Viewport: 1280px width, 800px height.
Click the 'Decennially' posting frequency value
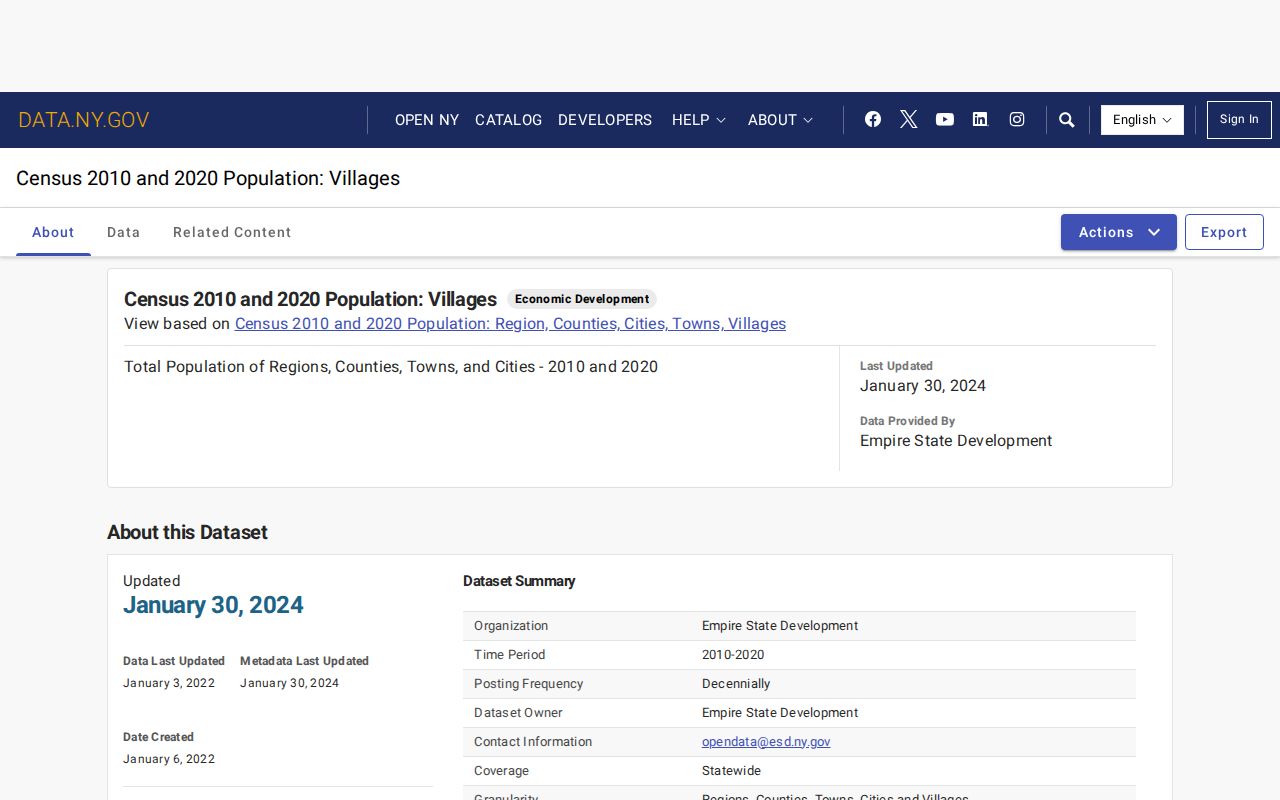tap(736, 684)
